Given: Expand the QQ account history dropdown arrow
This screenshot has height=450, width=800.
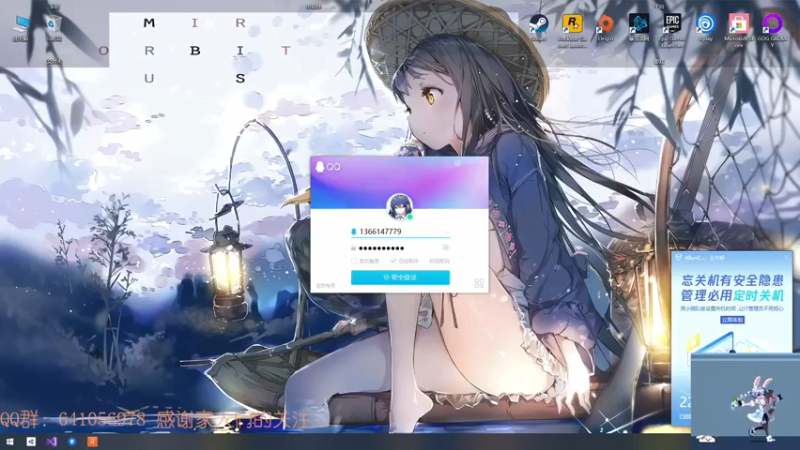Looking at the screenshot, I should [446, 232].
